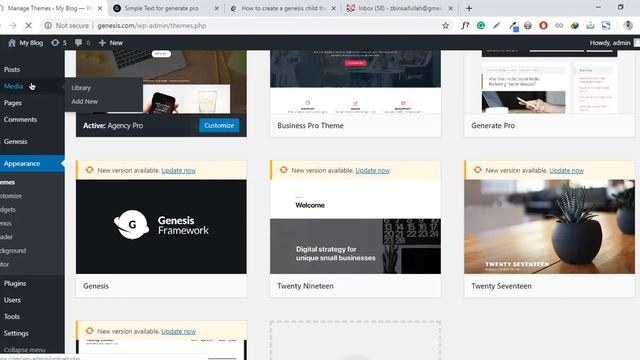Click the Twenty Nineteen update refresh icon
The width and height of the screenshot is (640, 360).
[284, 170]
